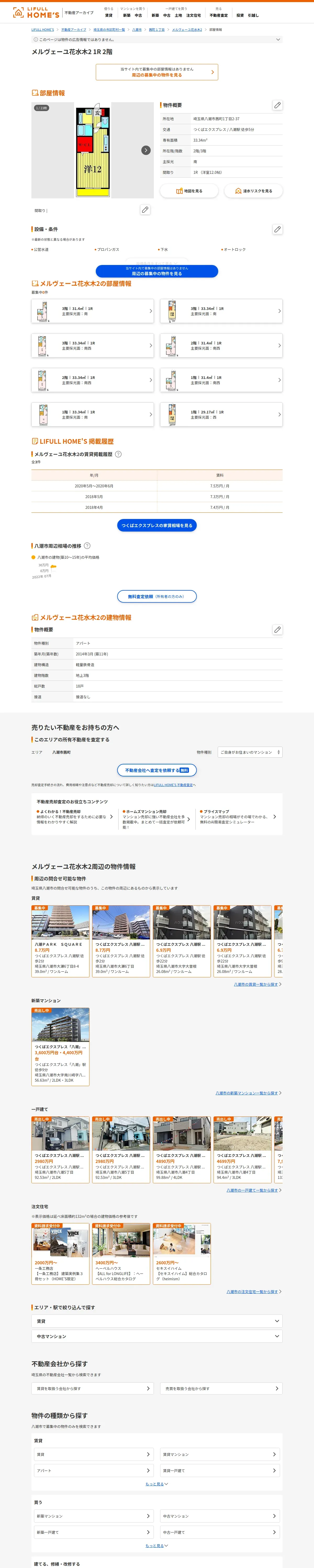Image resolution: width=314 pixels, height=1568 pixels.
Task: Open rental listing 八潮PARK SQUARE
Action: pos(60,941)
